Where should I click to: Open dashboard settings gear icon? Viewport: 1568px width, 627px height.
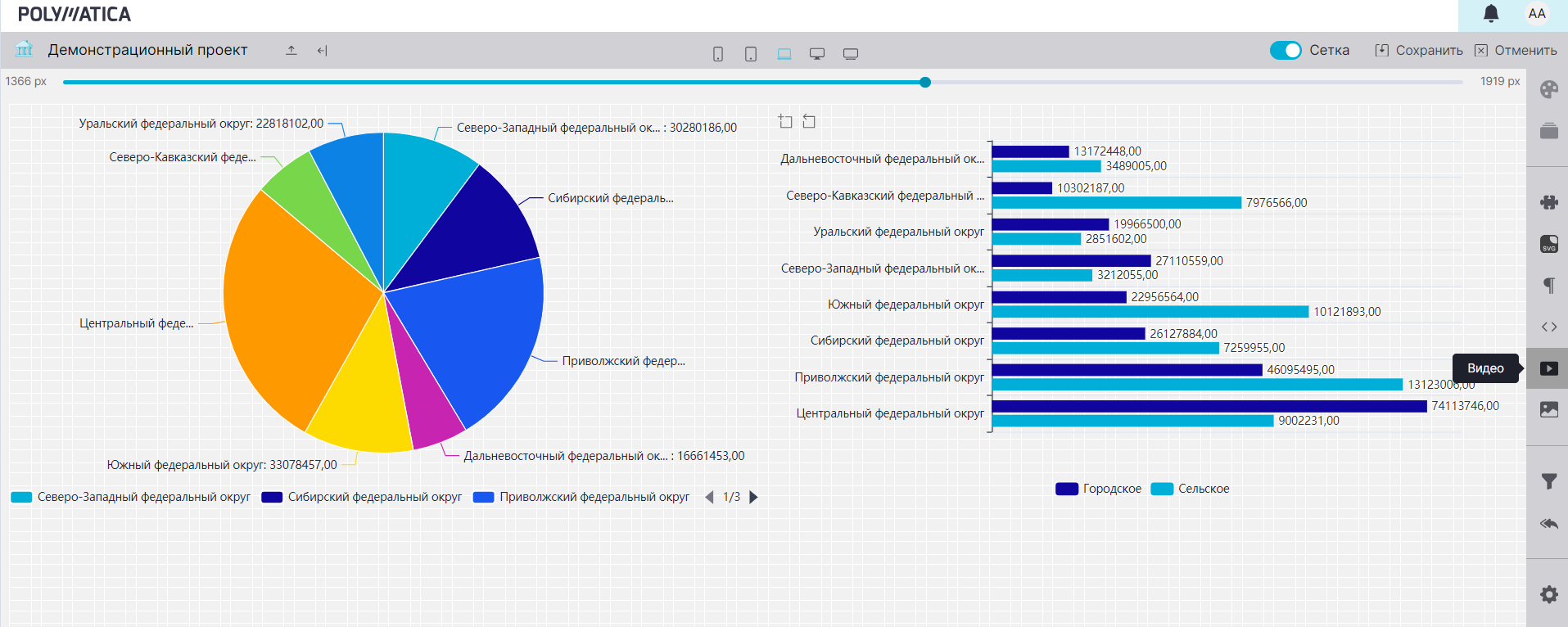1548,594
